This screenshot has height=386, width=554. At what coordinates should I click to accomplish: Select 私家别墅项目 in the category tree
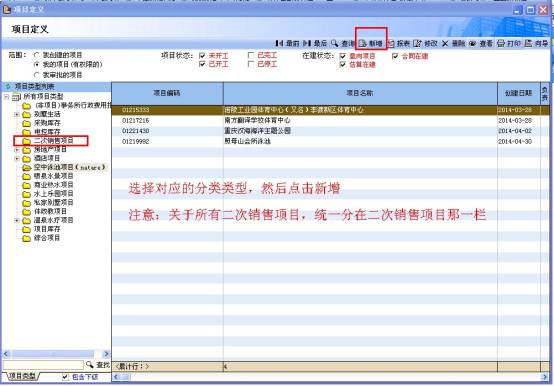[x=53, y=203]
